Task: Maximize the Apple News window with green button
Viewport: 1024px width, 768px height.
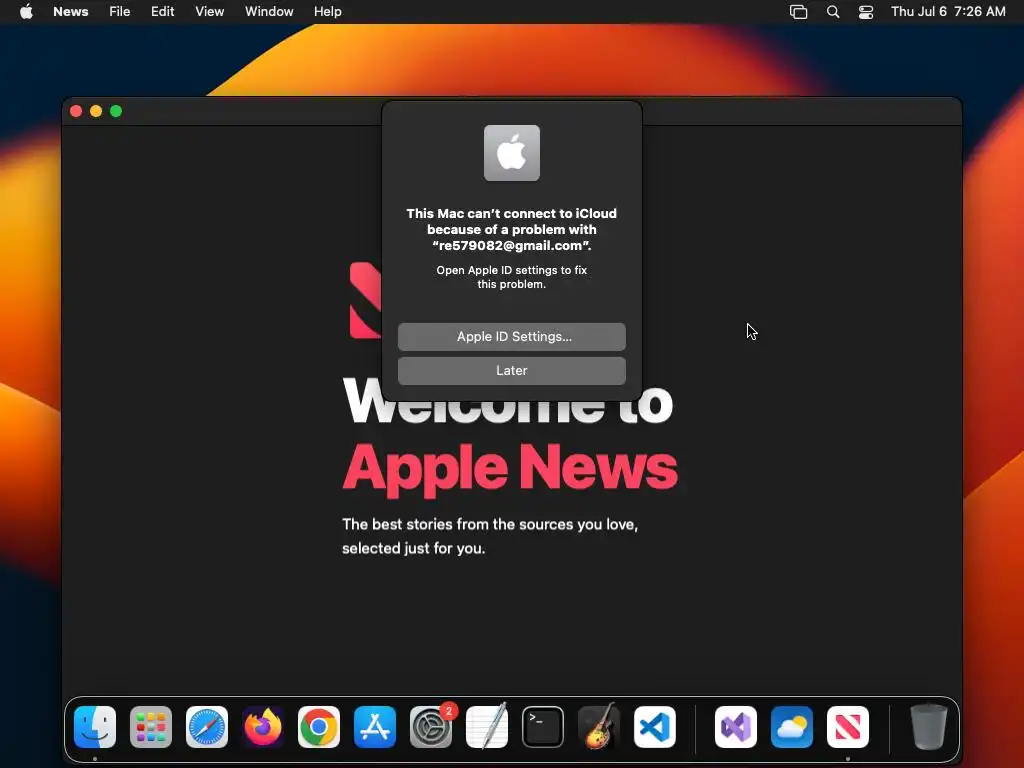Action: 116,111
